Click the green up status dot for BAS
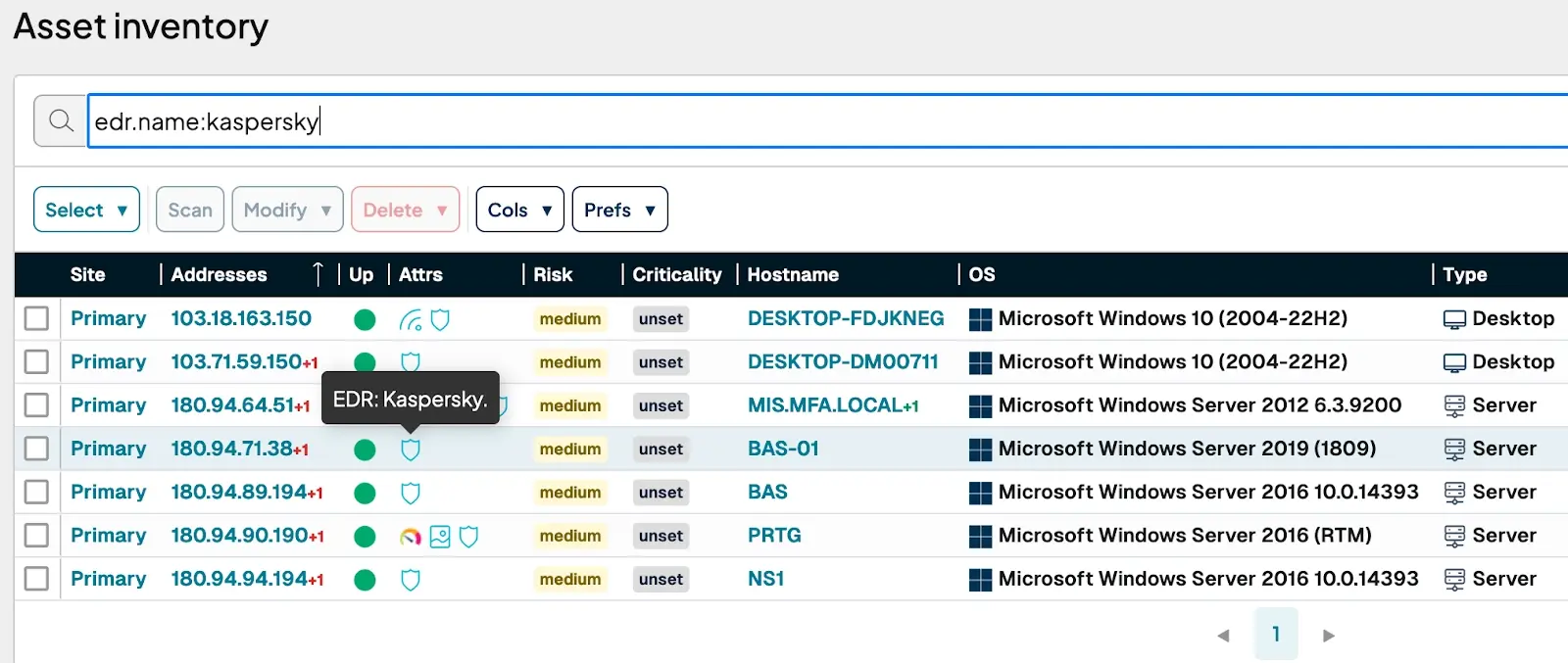This screenshot has width=1568, height=663. point(365,493)
